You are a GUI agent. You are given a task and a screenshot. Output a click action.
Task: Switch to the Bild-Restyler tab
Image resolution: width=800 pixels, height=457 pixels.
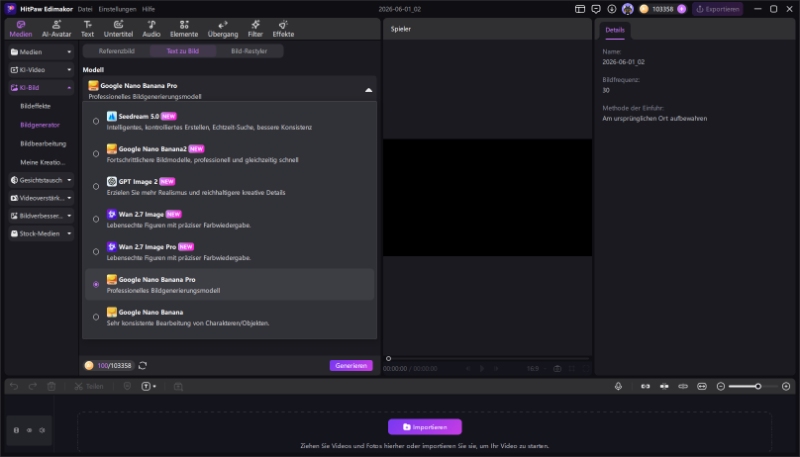tap(249, 51)
